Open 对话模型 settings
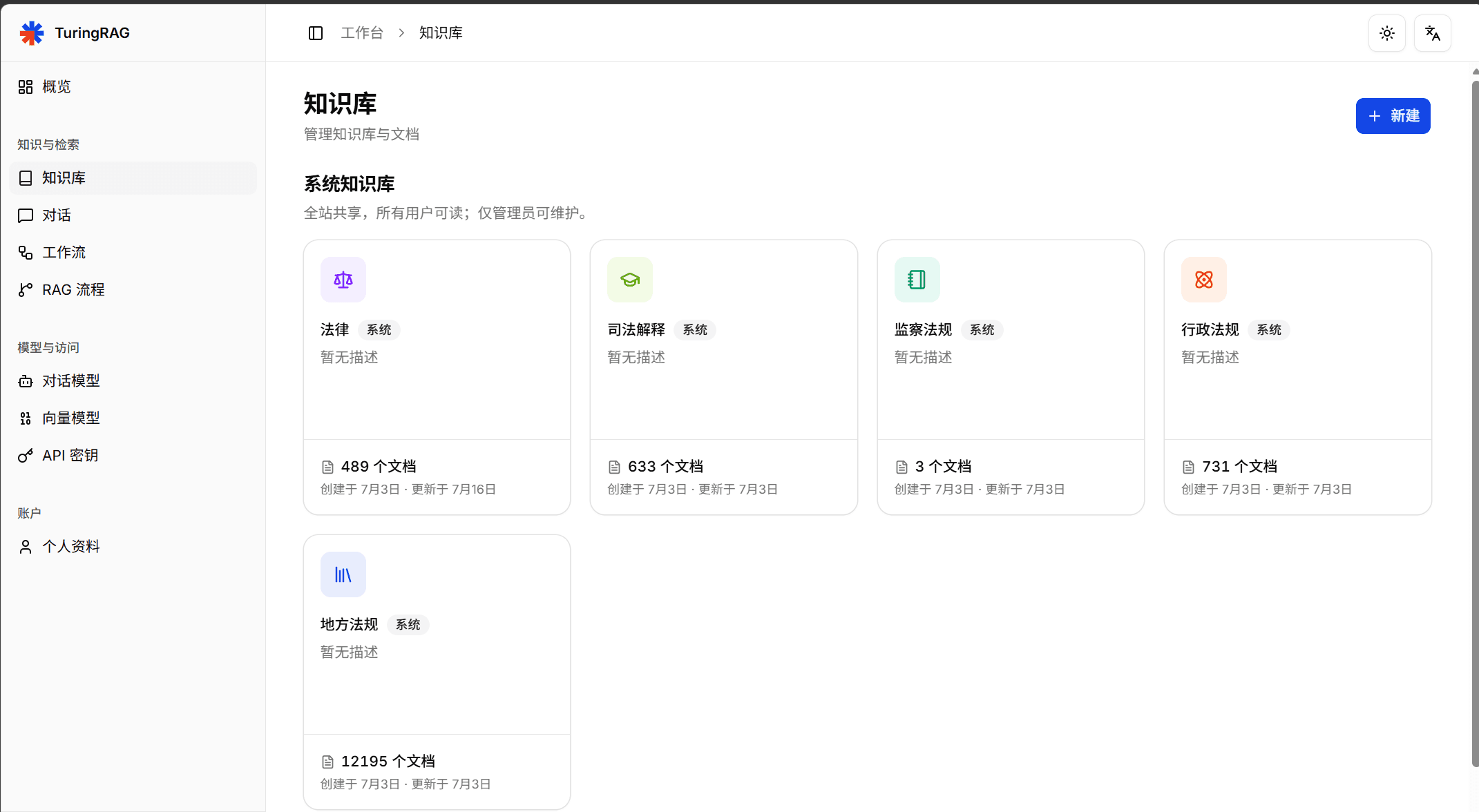1479x812 pixels. 133,381
